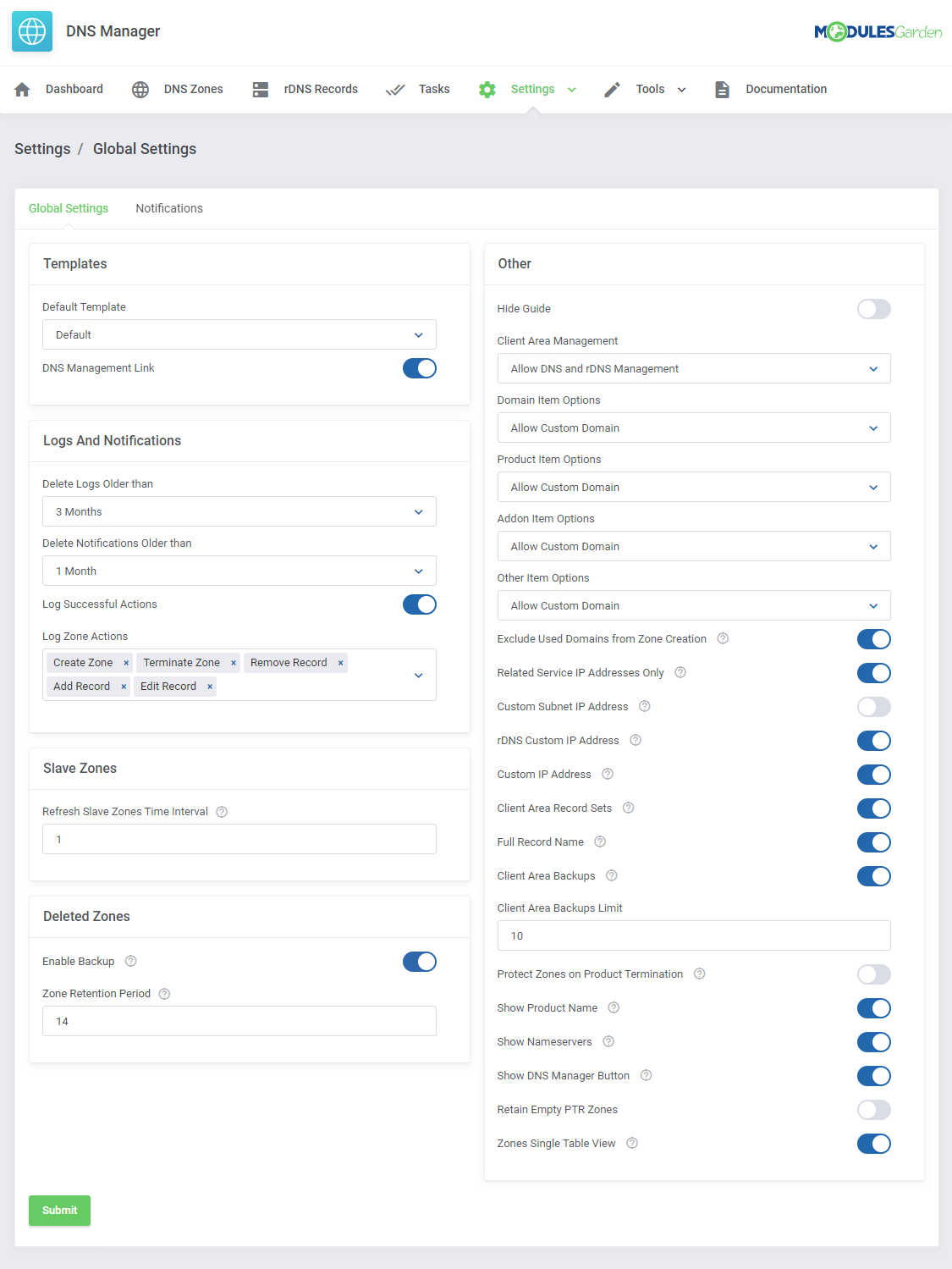Open Delete Logs Older than dropdown

pyautogui.click(x=239, y=511)
